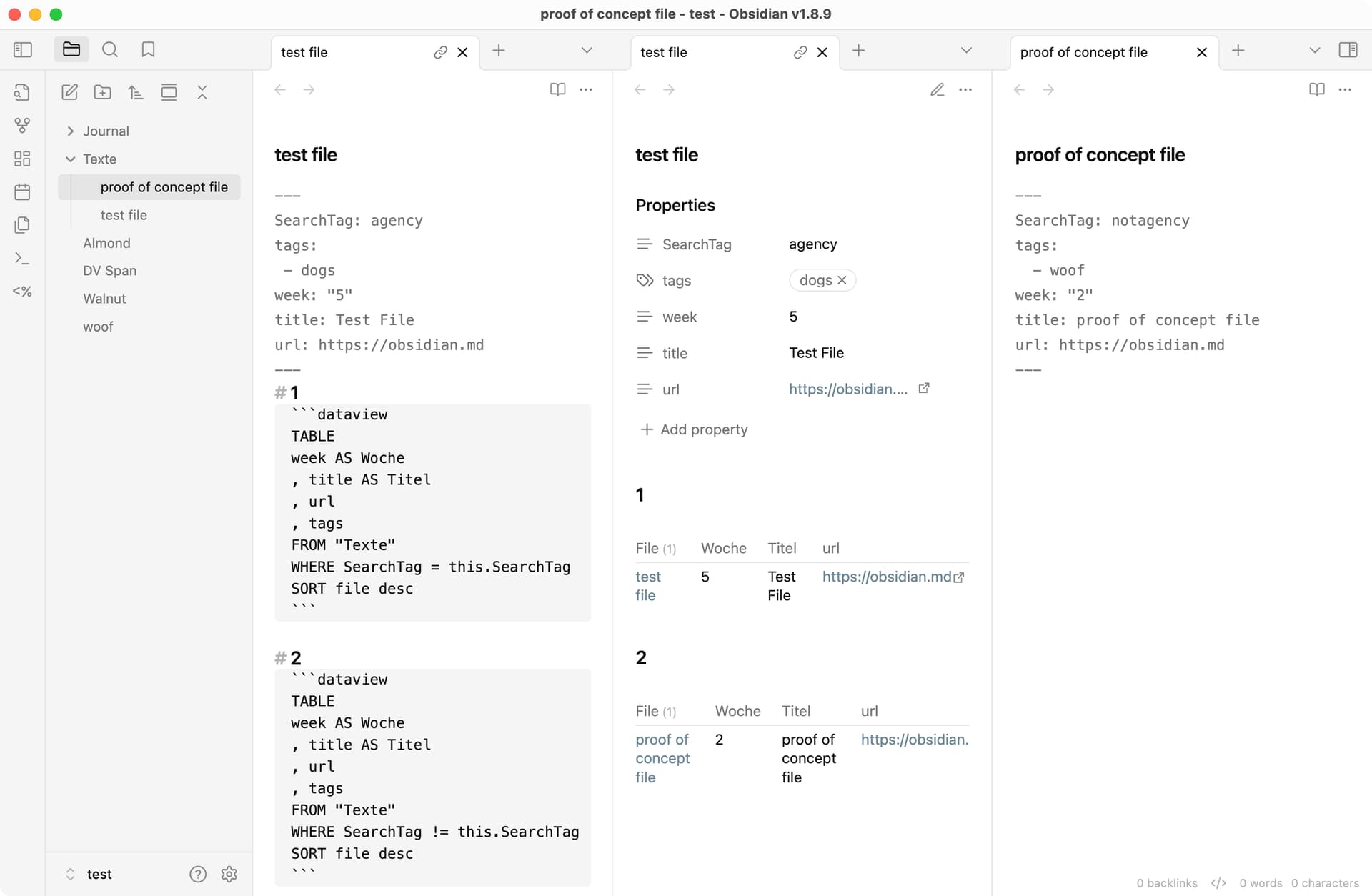This screenshot has height=896, width=1372.
Task: Open tab list dropdown in middle pane
Action: 966,50
